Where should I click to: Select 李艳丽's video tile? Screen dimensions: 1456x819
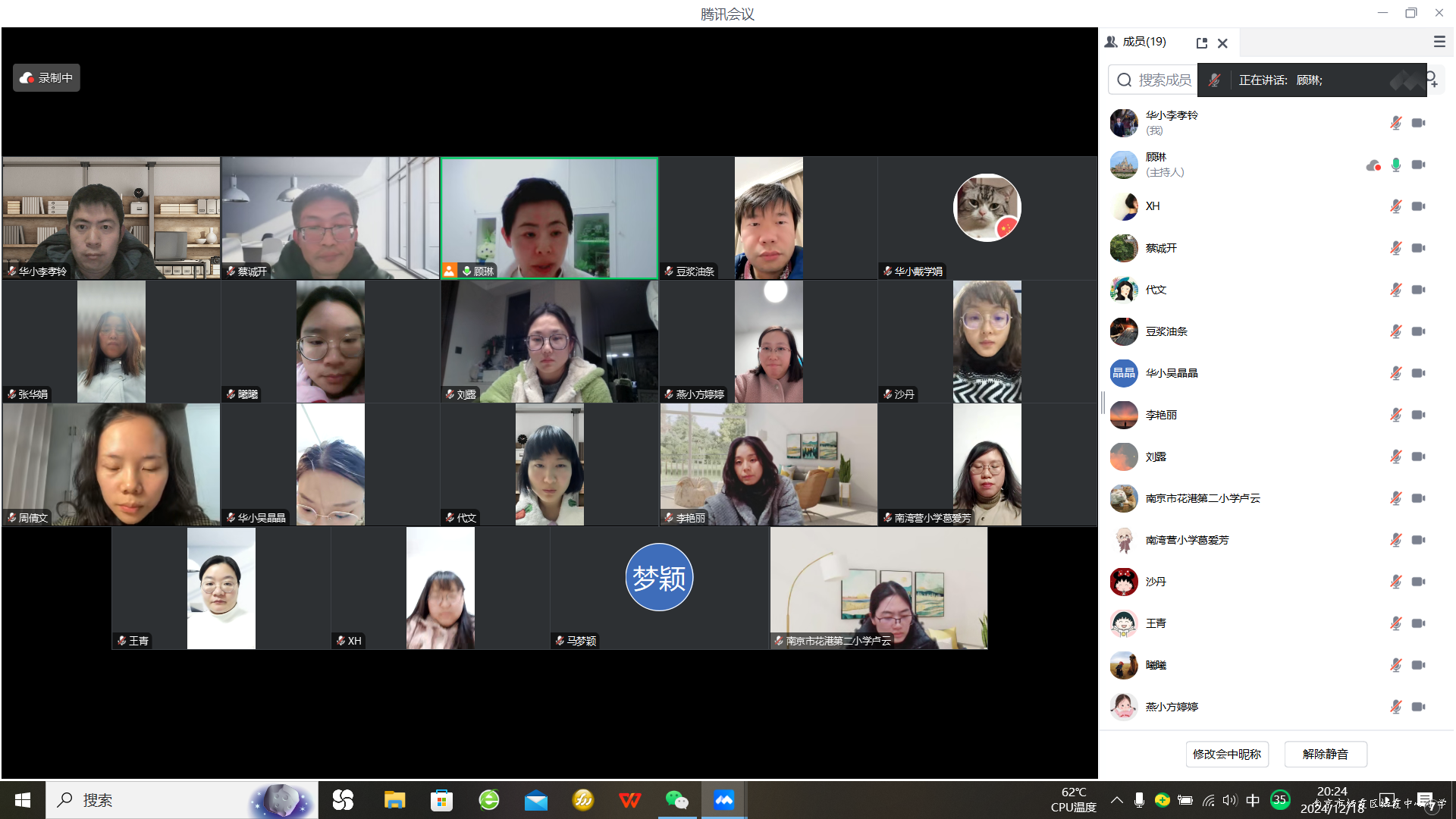click(x=769, y=465)
